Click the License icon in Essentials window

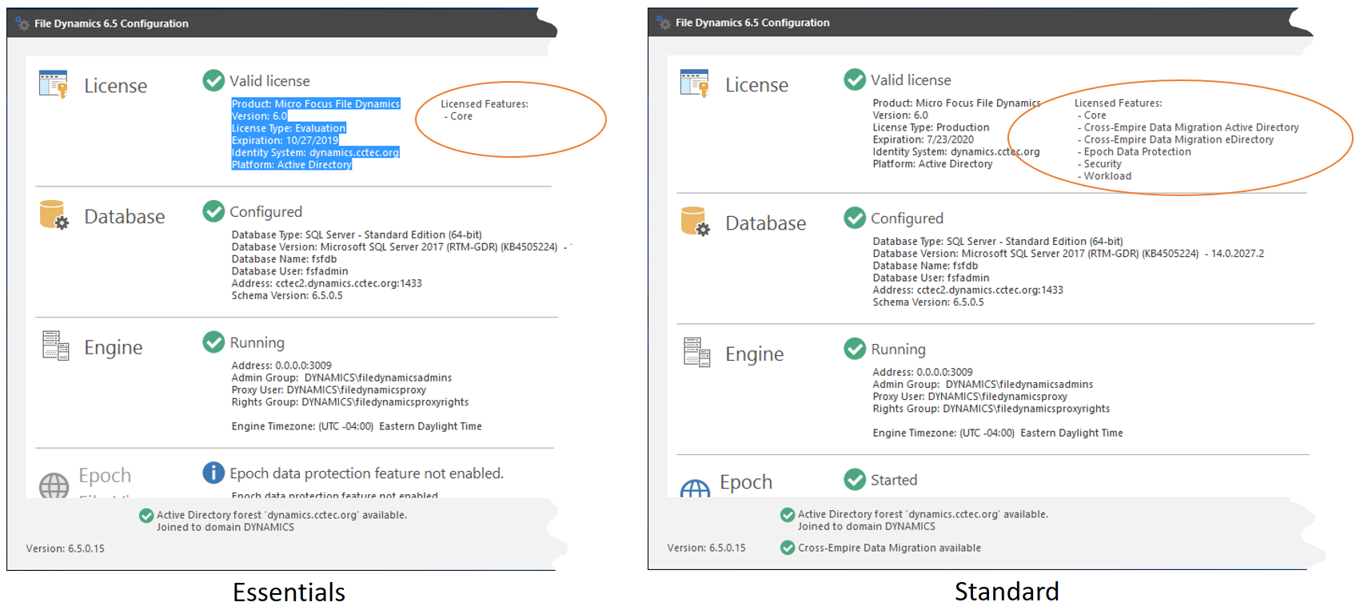pyautogui.click(x=54, y=84)
